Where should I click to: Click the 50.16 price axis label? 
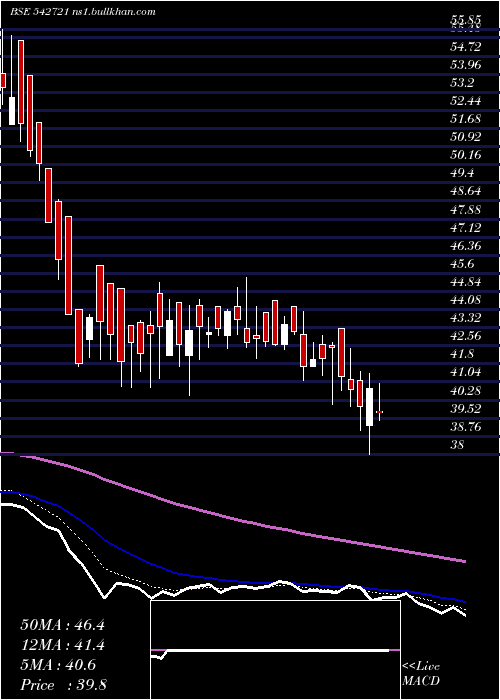coord(466,155)
